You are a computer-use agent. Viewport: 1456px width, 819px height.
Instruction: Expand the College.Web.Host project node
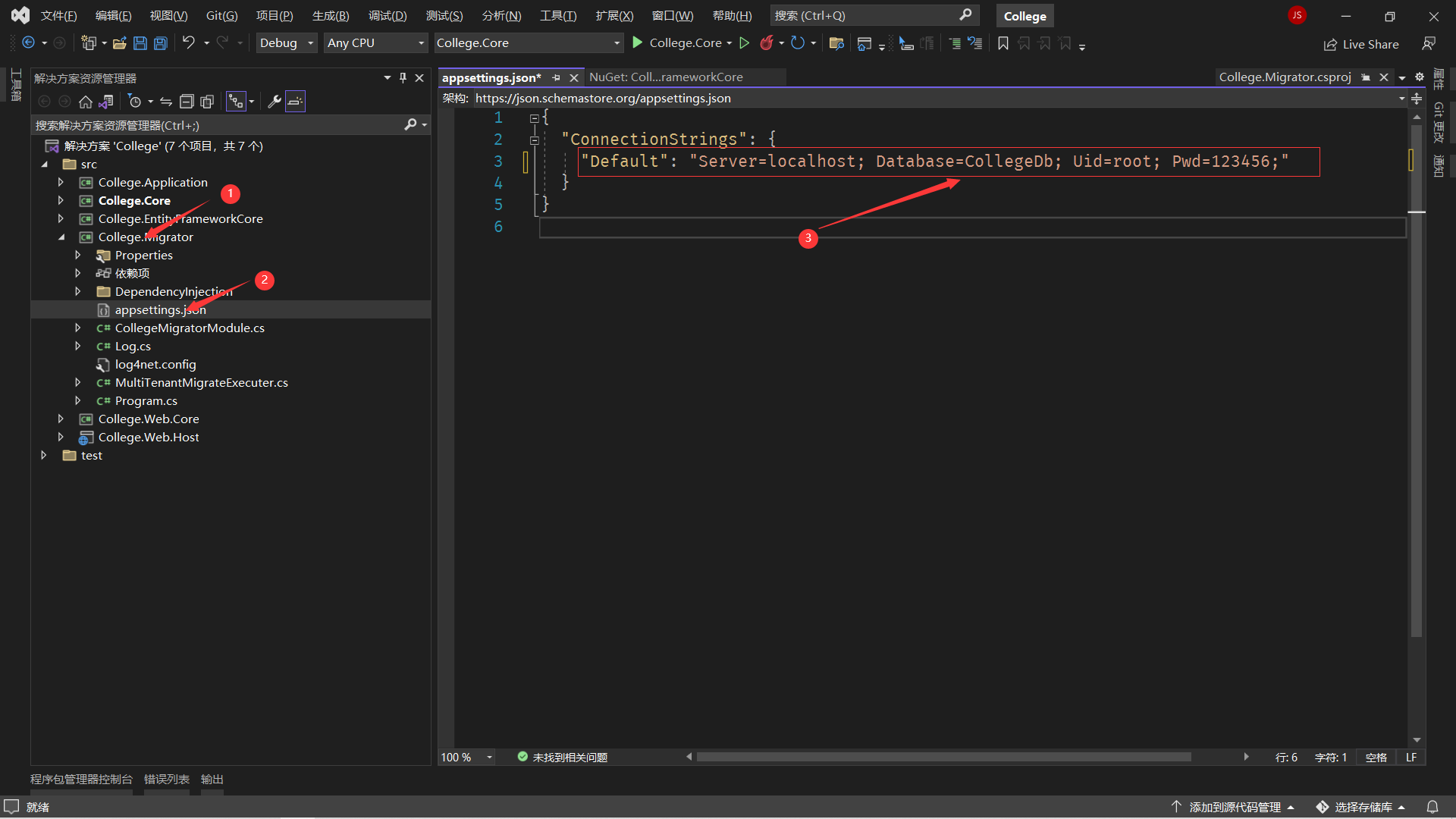[61, 438]
